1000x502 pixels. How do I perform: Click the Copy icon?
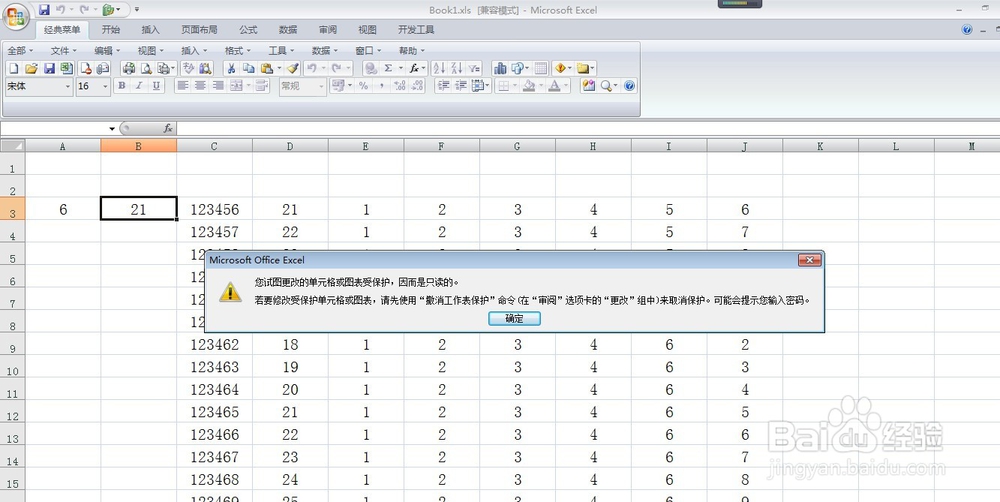249,68
